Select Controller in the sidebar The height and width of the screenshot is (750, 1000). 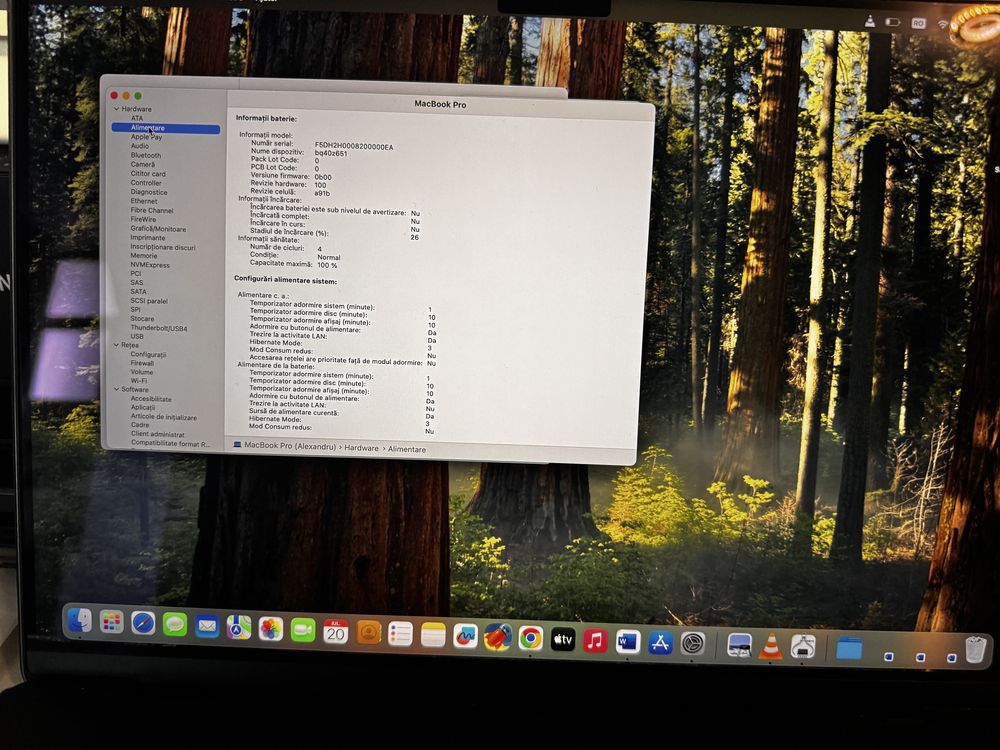[x=146, y=182]
